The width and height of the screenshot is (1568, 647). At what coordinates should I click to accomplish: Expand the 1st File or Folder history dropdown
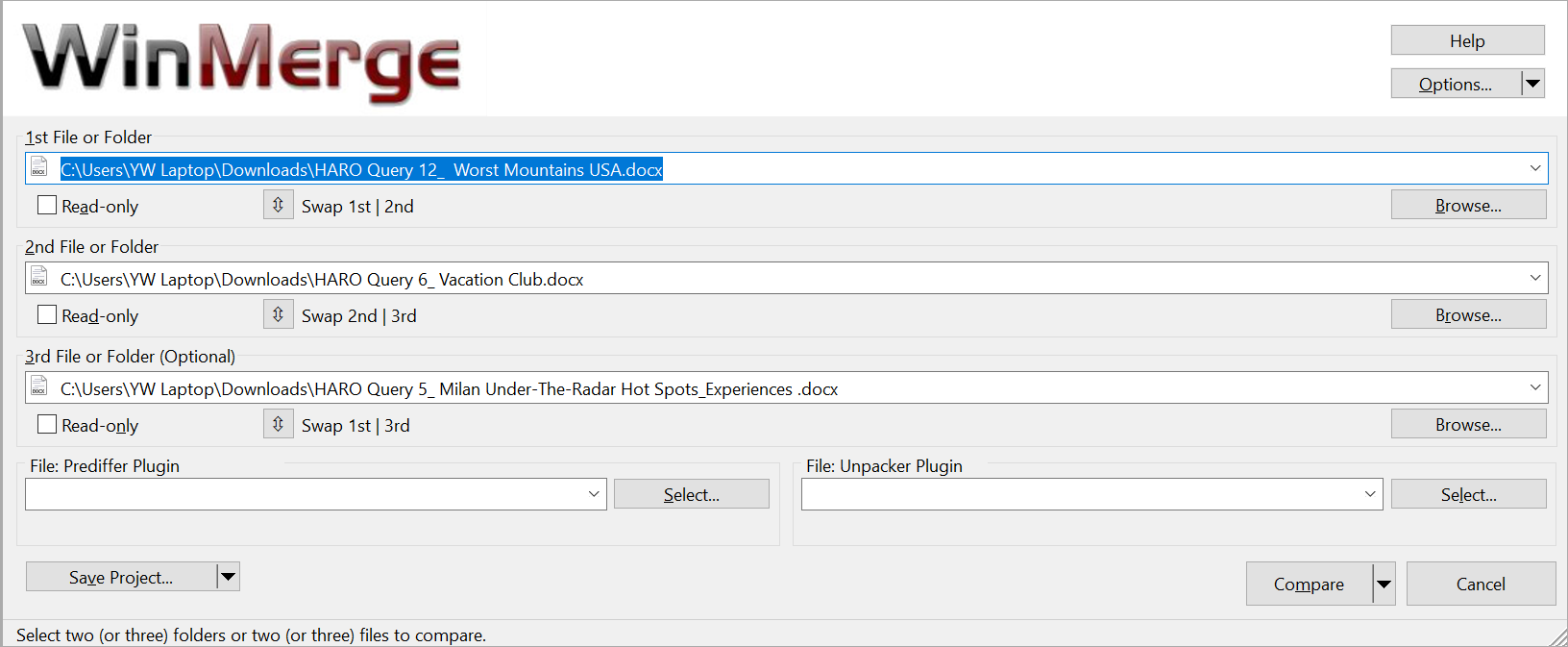1534,168
